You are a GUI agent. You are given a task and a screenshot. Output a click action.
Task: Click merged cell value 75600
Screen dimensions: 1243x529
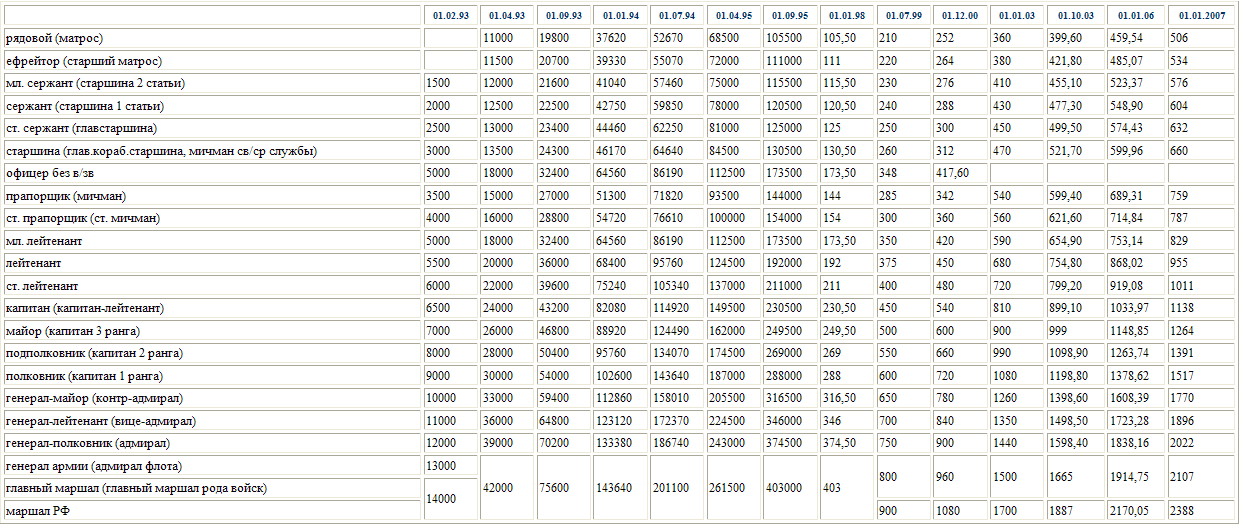coord(555,488)
